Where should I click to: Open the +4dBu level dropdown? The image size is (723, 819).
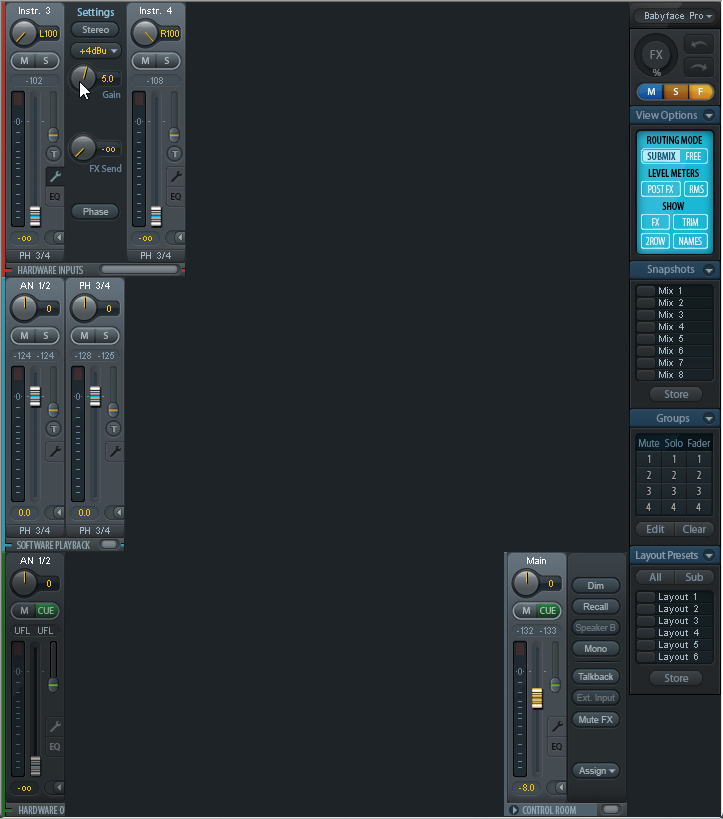96,51
